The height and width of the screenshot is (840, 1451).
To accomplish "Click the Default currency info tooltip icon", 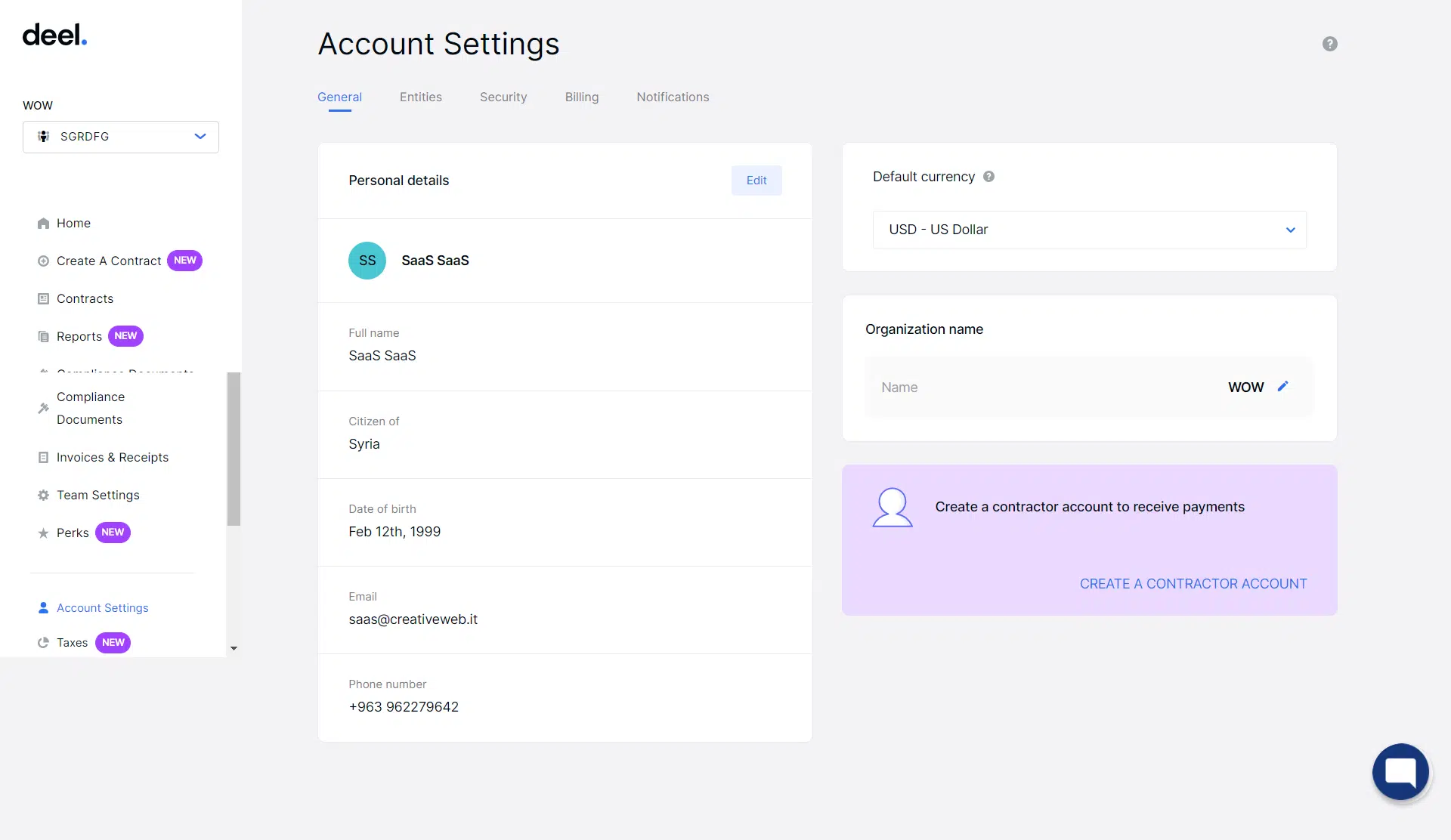I will pyautogui.click(x=988, y=176).
